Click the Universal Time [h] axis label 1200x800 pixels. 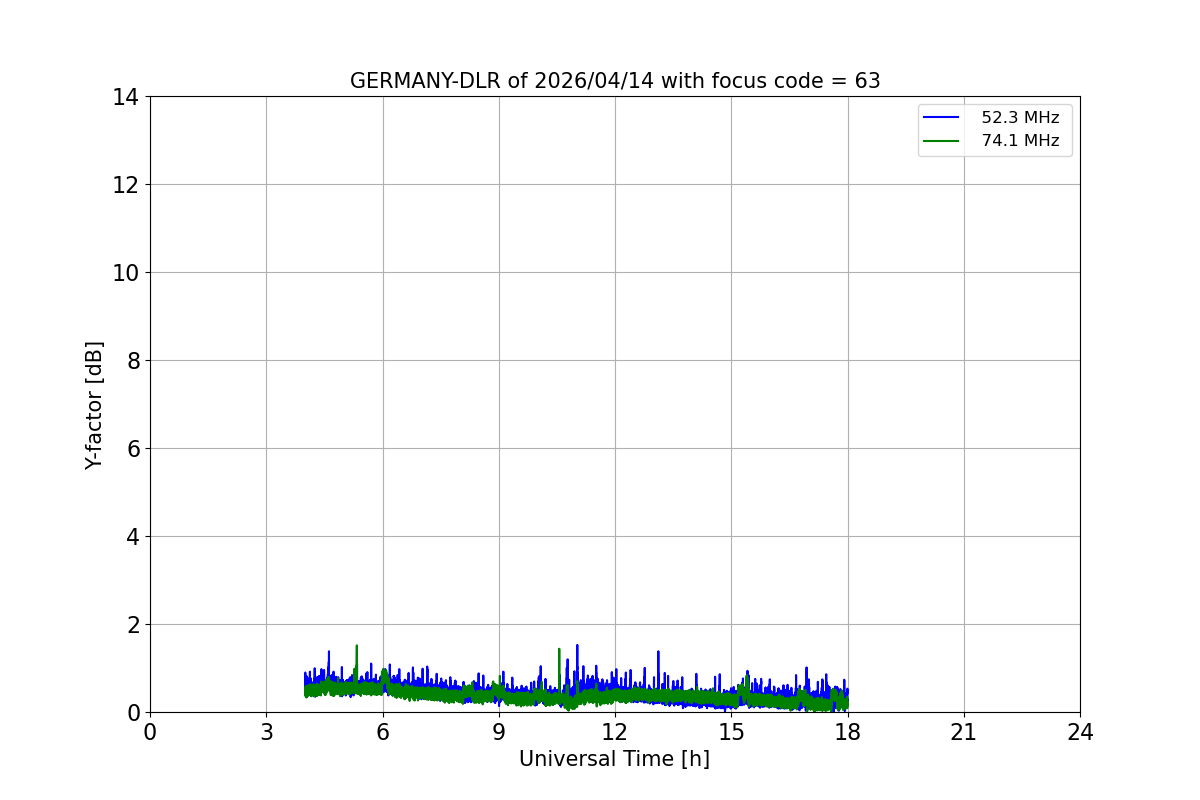point(614,759)
